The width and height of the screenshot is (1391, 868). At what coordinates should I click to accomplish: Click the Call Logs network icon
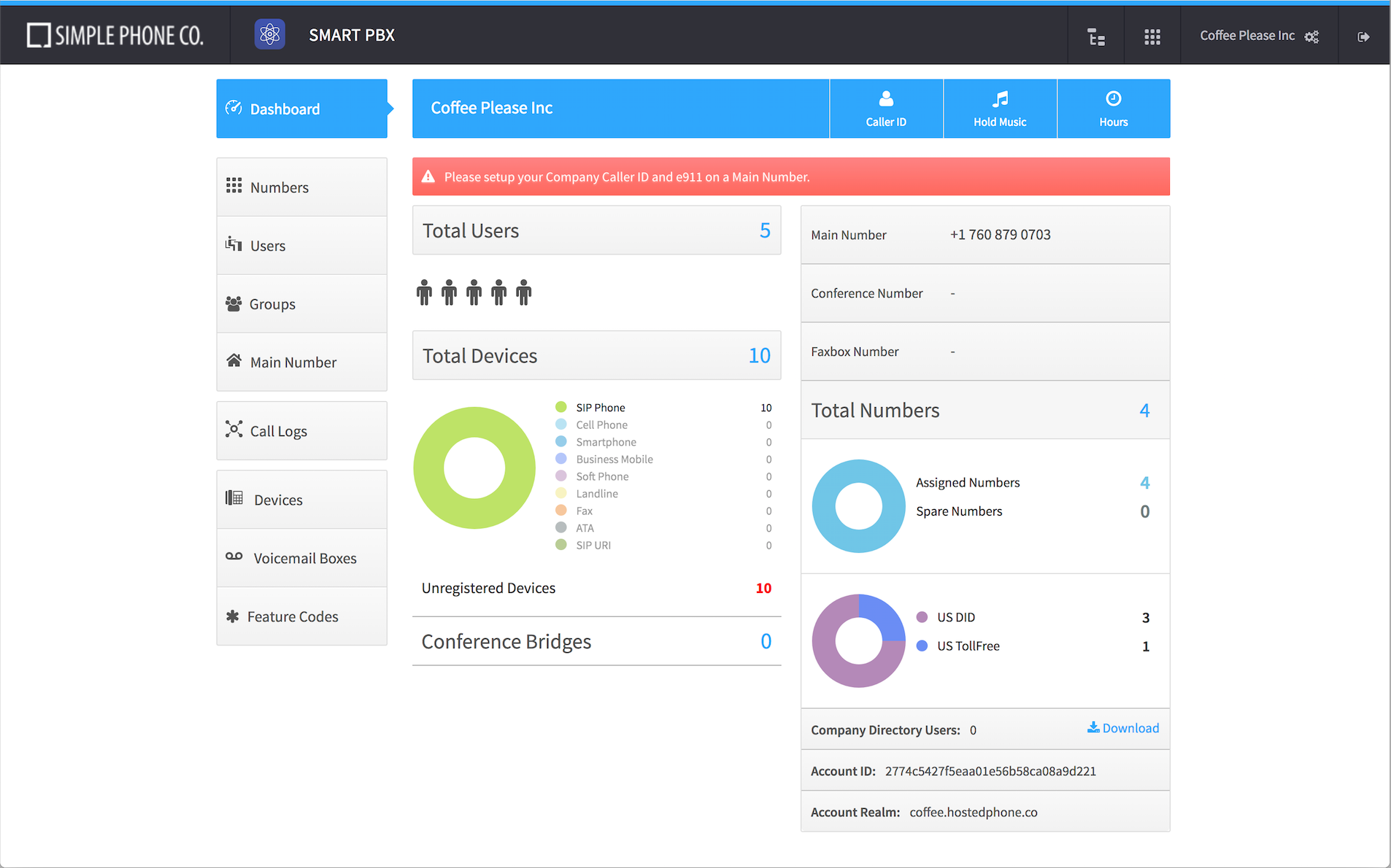234,429
